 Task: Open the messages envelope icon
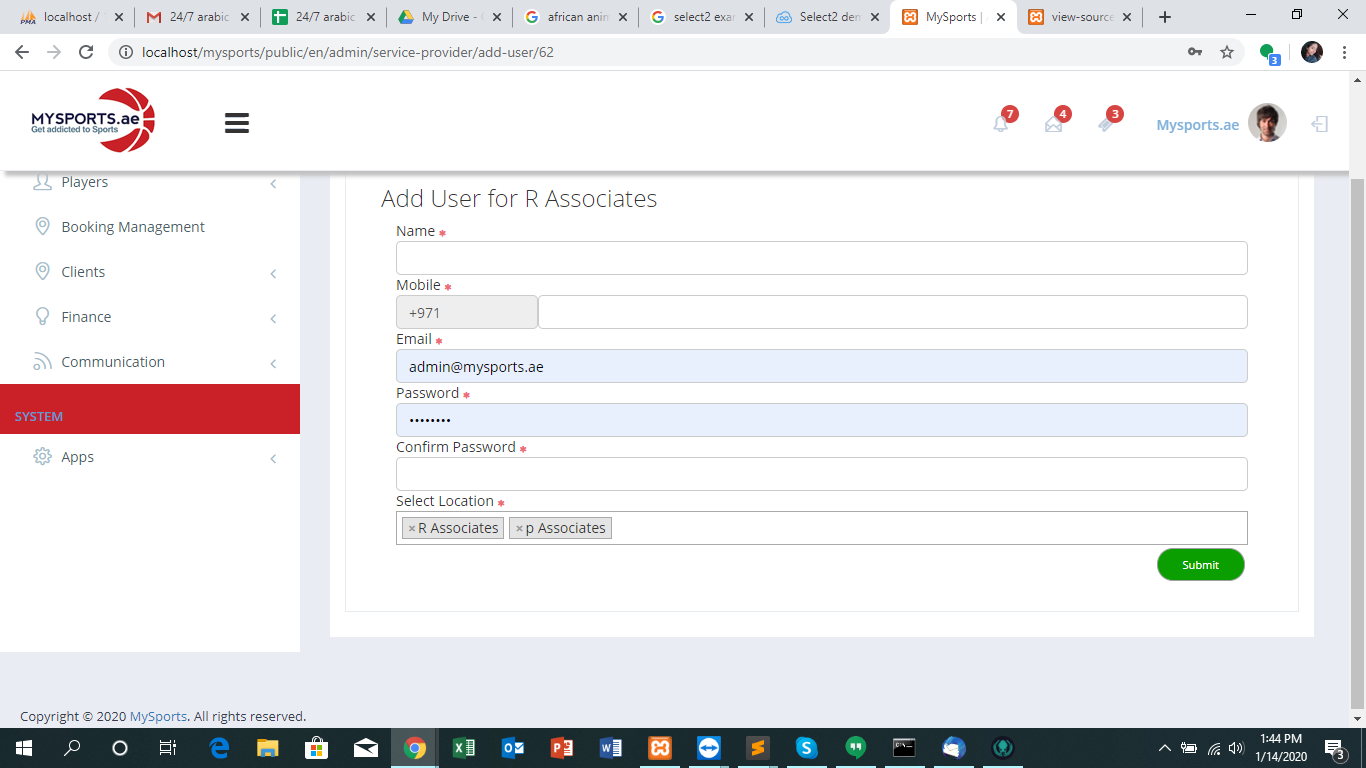point(1053,124)
